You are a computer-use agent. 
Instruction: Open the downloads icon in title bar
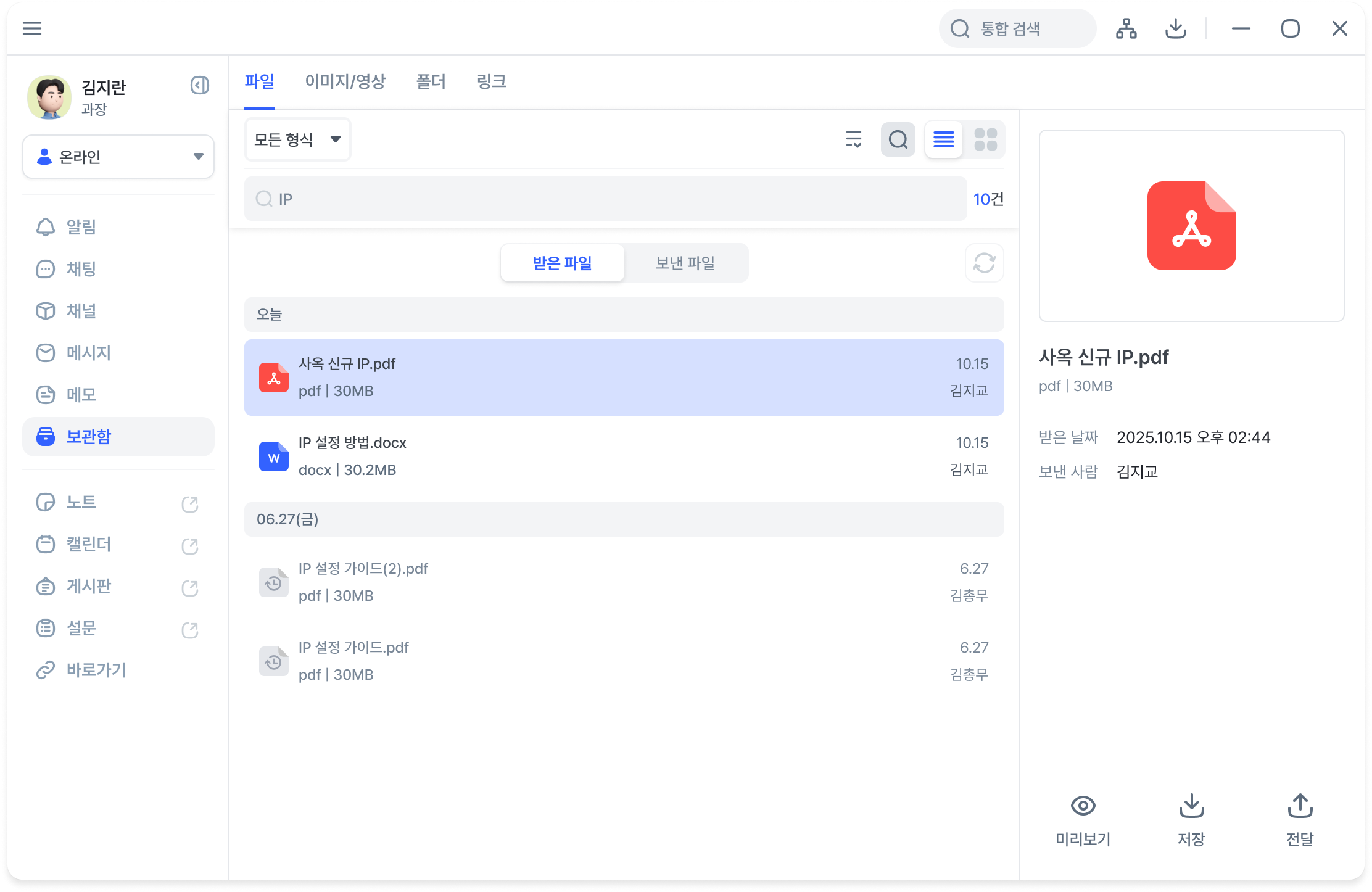click(x=1175, y=28)
